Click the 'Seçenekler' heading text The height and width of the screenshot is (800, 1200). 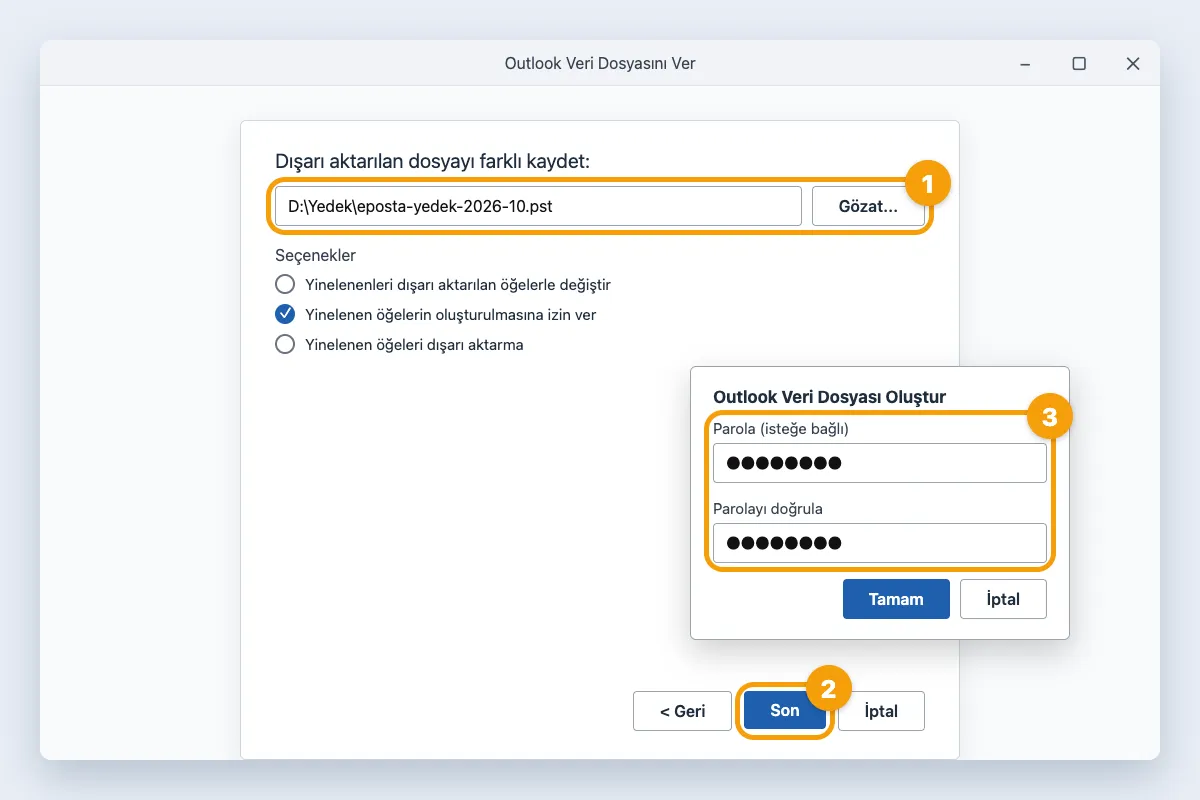316,255
